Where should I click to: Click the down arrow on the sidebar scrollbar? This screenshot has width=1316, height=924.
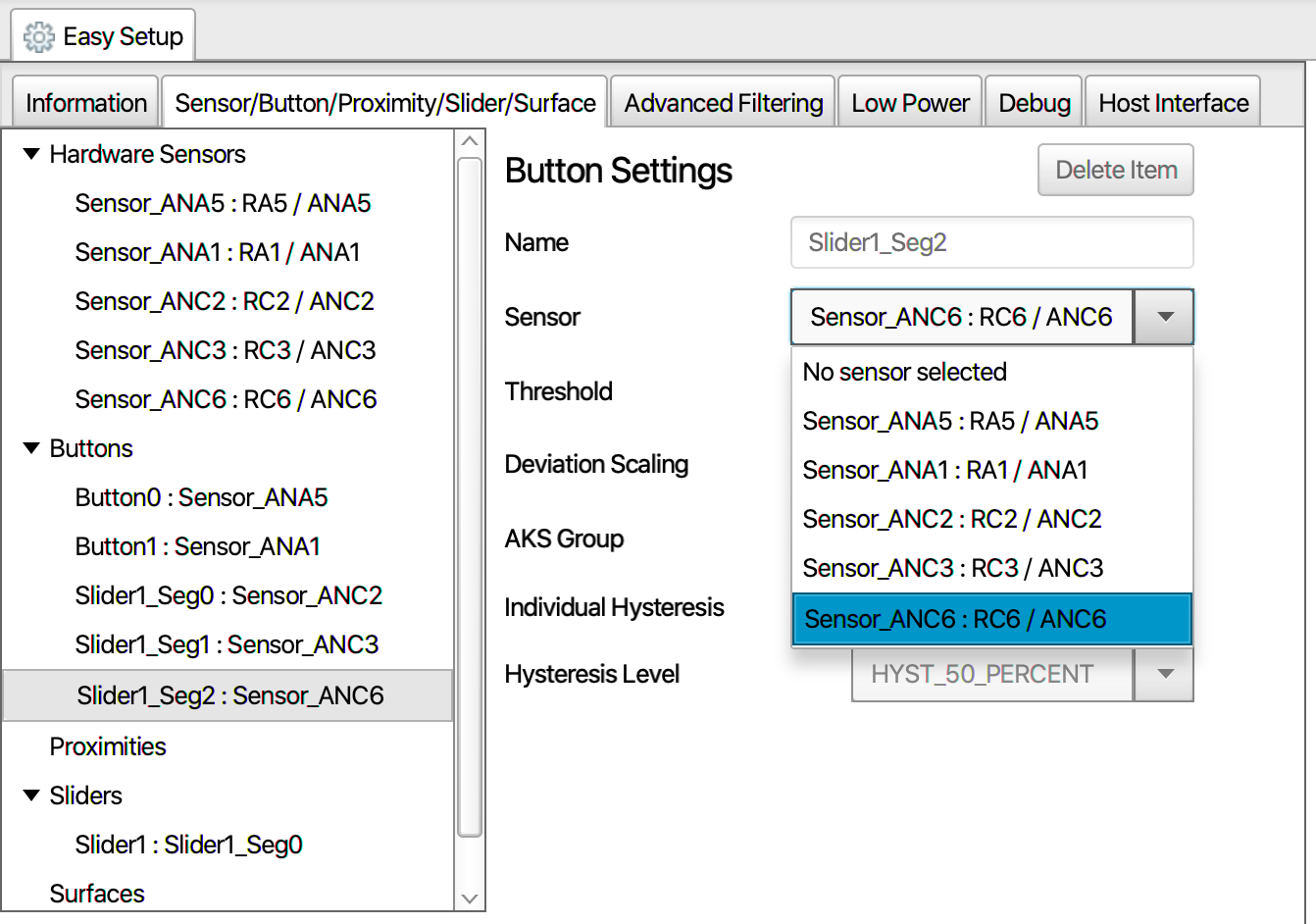tap(470, 898)
